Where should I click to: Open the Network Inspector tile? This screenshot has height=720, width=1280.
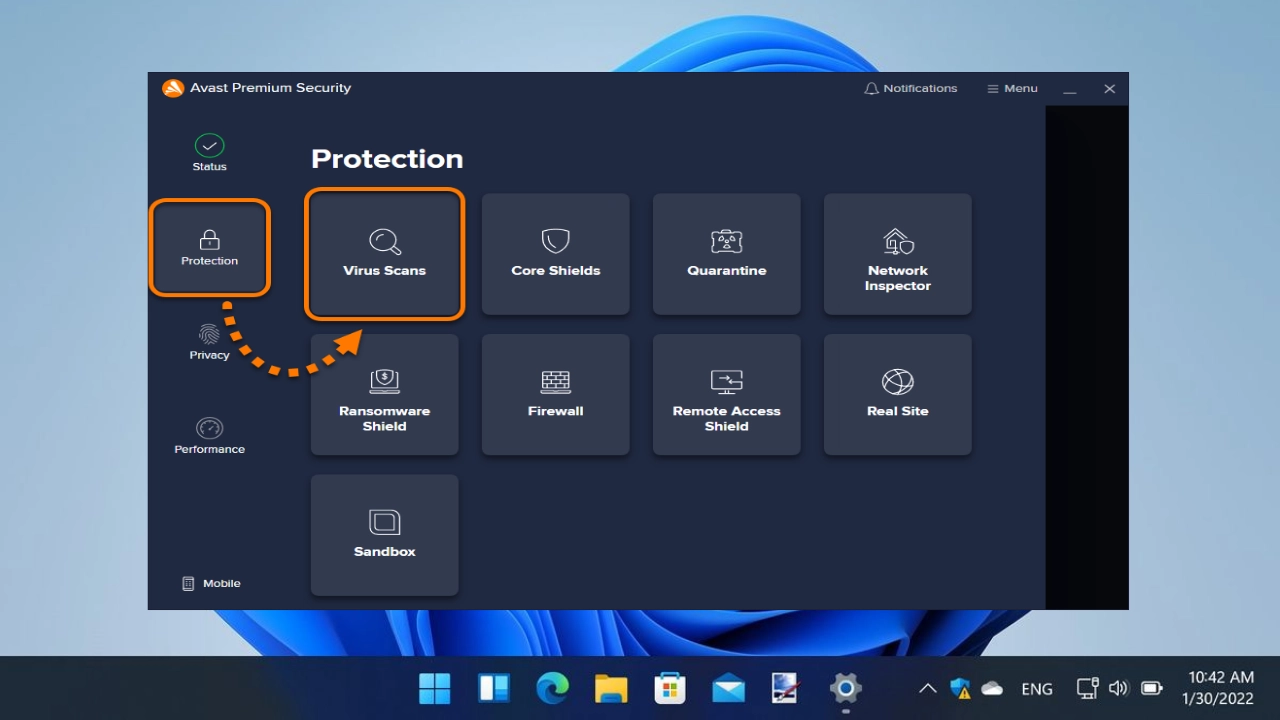[898, 254]
